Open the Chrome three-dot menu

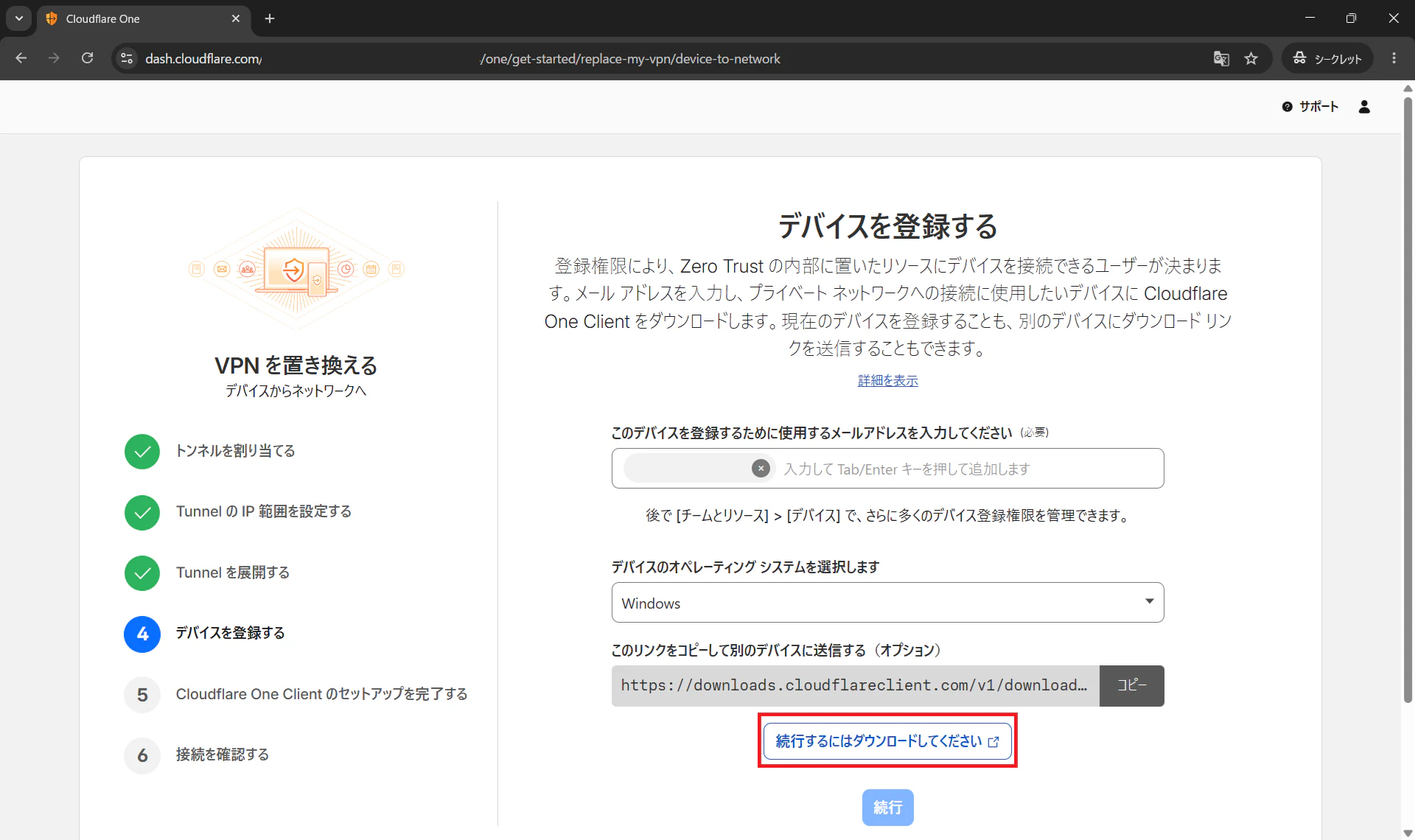click(x=1394, y=58)
